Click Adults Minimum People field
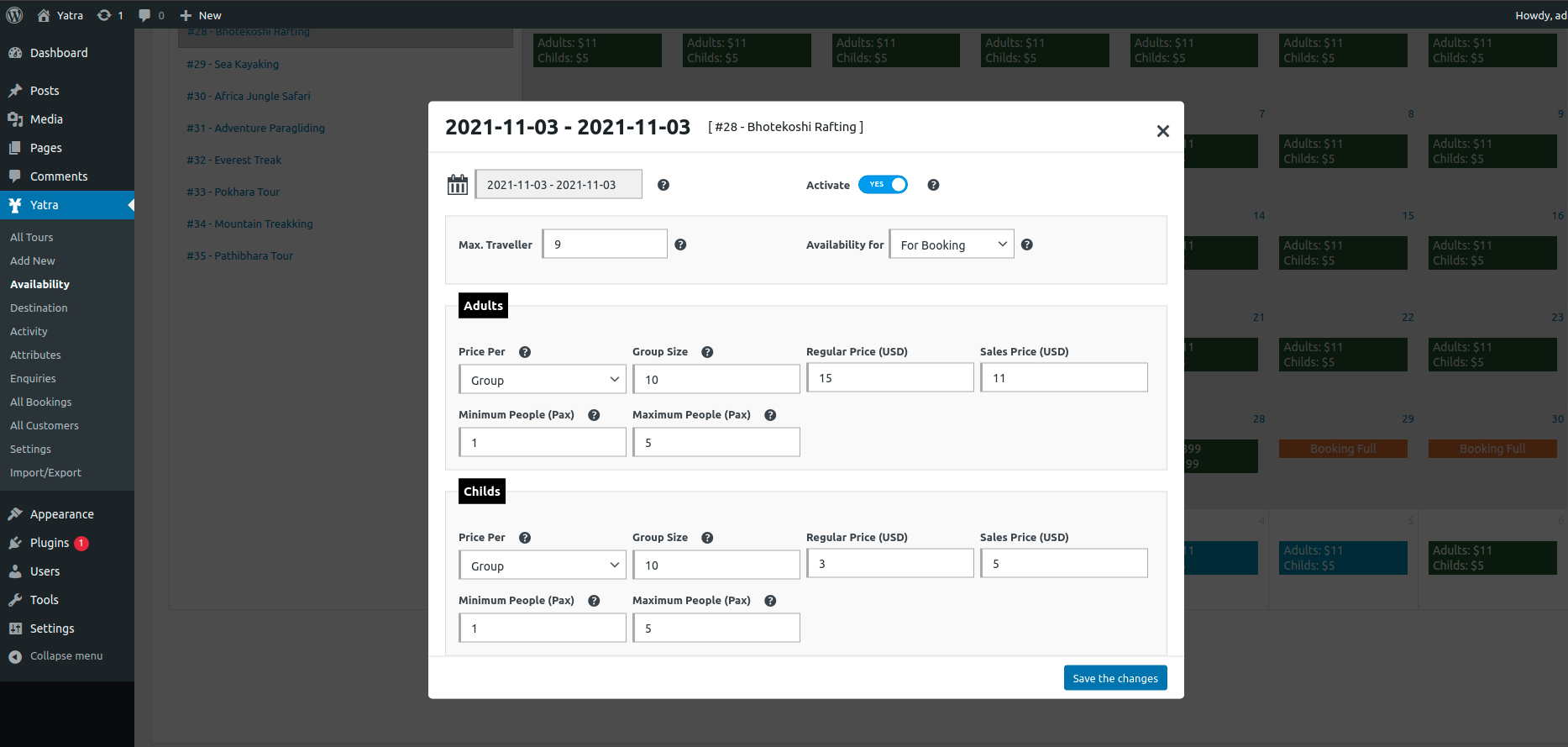This screenshot has width=1568, height=747. pyautogui.click(x=543, y=443)
